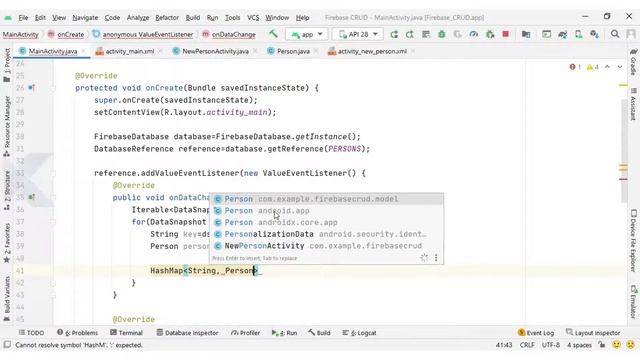Click the UTF-8 encoding selector
Viewport: 640px width, 360px height.
pos(550,345)
